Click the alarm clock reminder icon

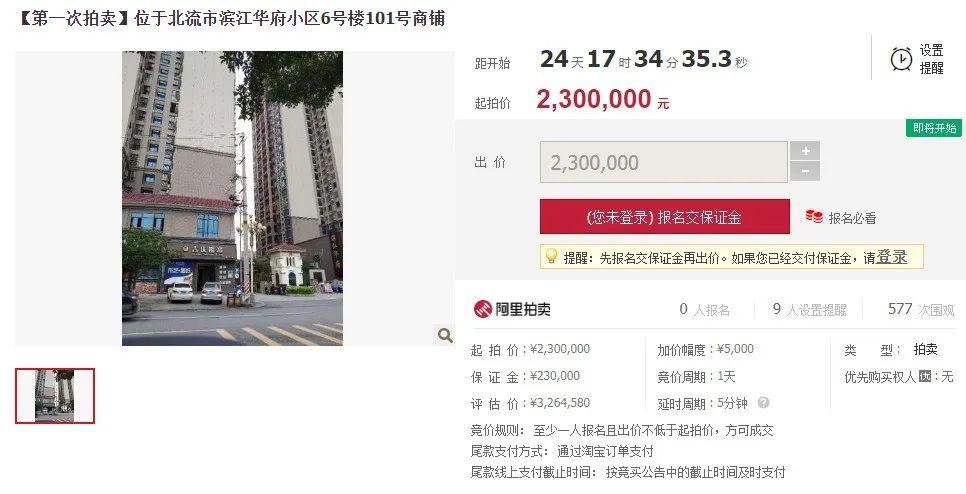pos(901,59)
